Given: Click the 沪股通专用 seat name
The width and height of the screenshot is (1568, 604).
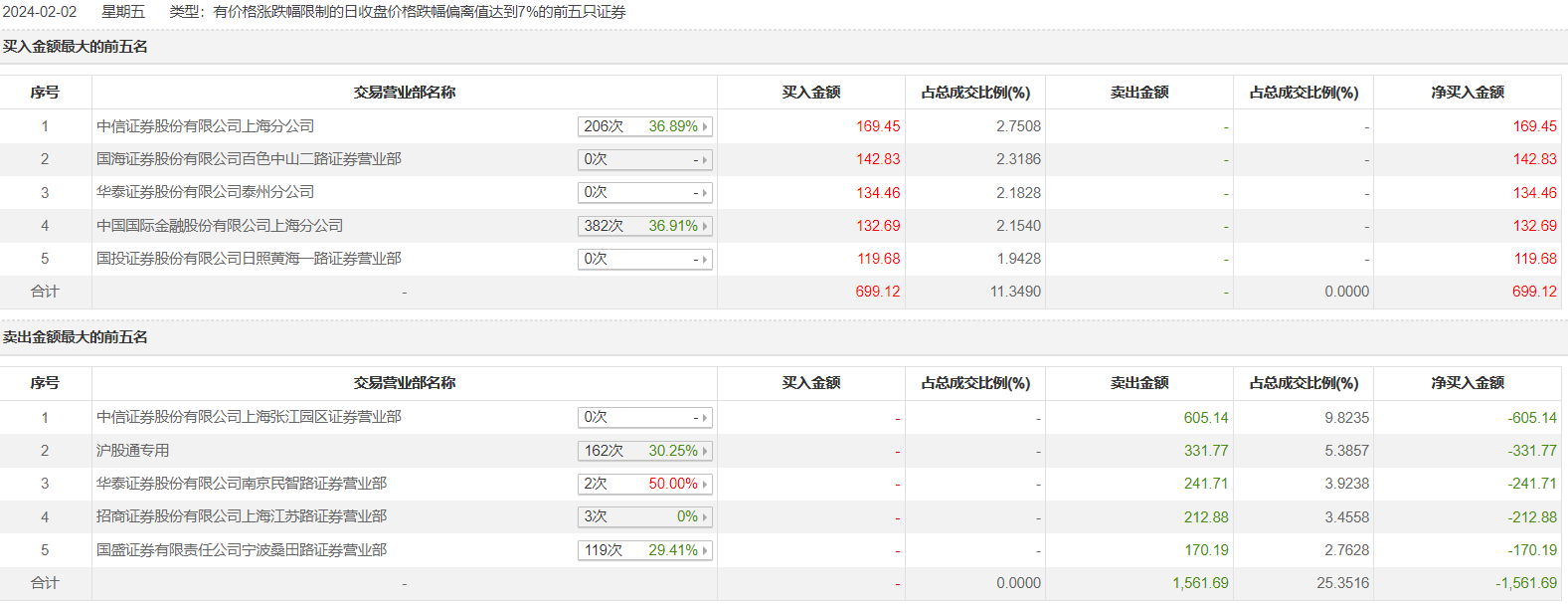Looking at the screenshot, I should coord(132,451).
